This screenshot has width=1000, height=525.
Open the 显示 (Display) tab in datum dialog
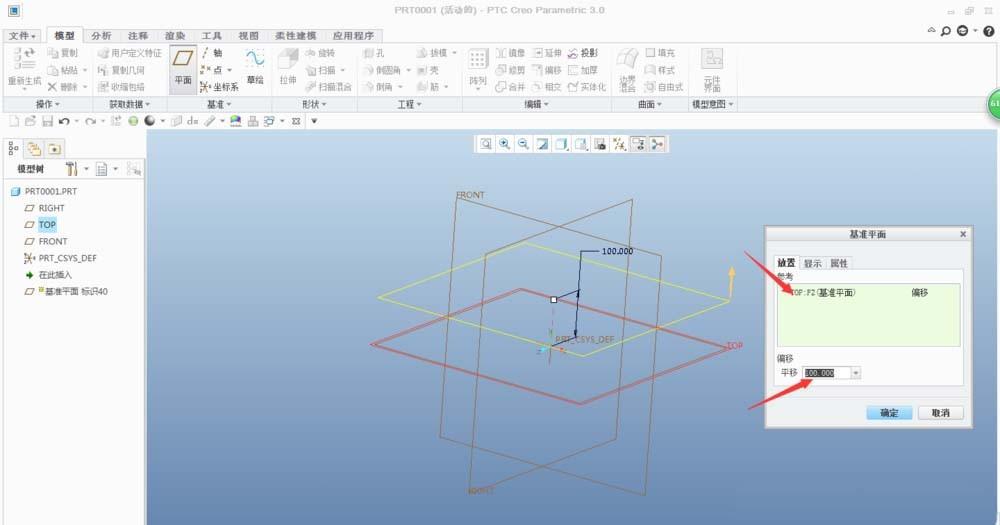812,263
